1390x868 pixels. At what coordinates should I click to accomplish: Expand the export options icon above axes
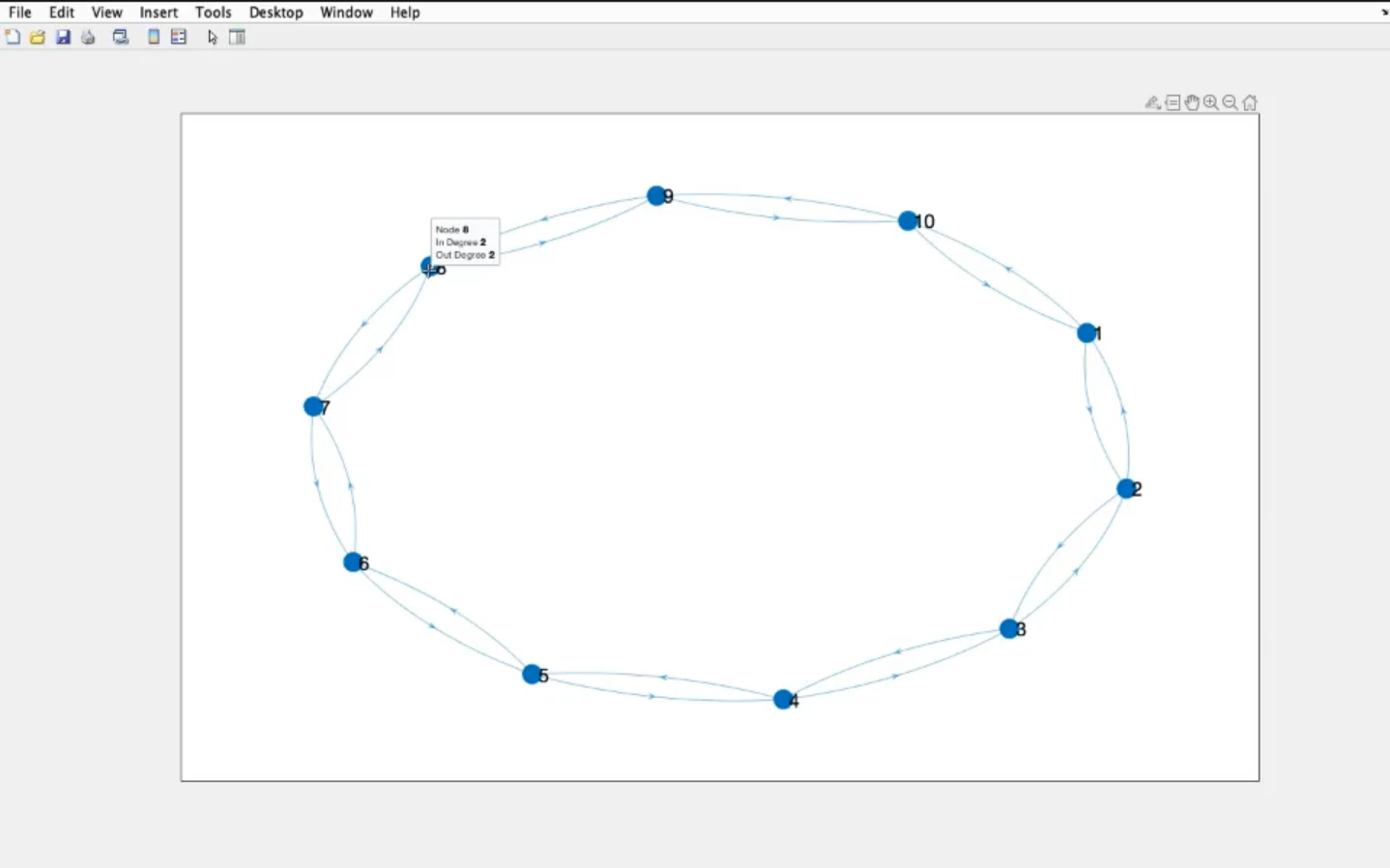(x=1152, y=102)
